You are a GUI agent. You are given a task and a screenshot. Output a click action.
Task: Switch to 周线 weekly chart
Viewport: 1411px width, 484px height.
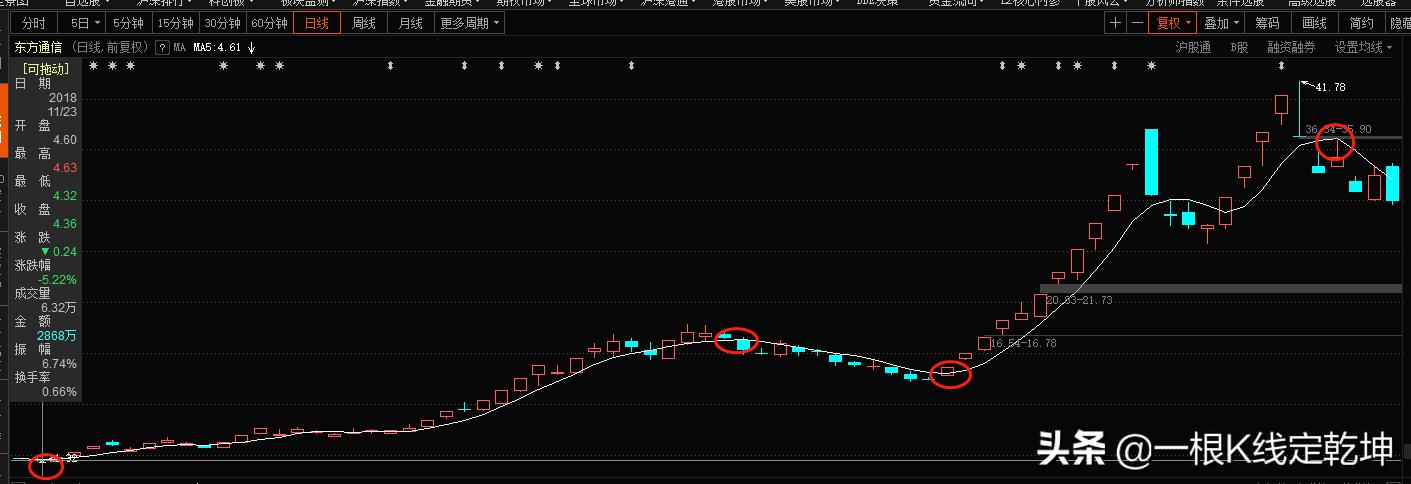[364, 23]
